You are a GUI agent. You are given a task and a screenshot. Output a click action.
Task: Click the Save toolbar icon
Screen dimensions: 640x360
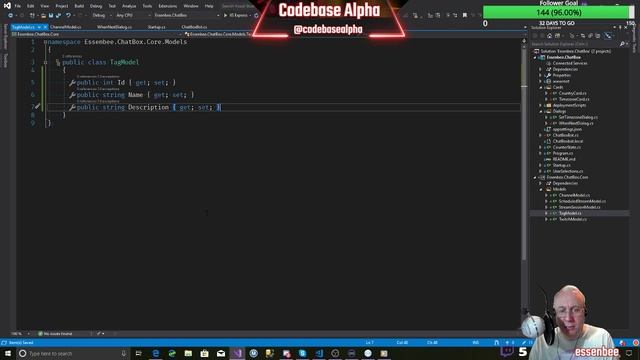tap(51, 15)
